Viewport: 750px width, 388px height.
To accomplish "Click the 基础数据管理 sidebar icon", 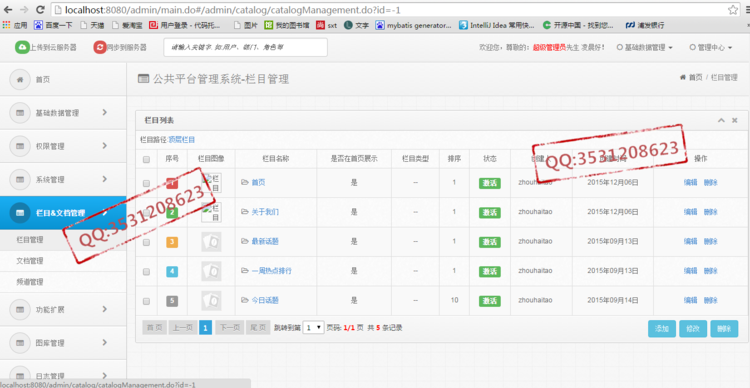I will [x=20, y=113].
